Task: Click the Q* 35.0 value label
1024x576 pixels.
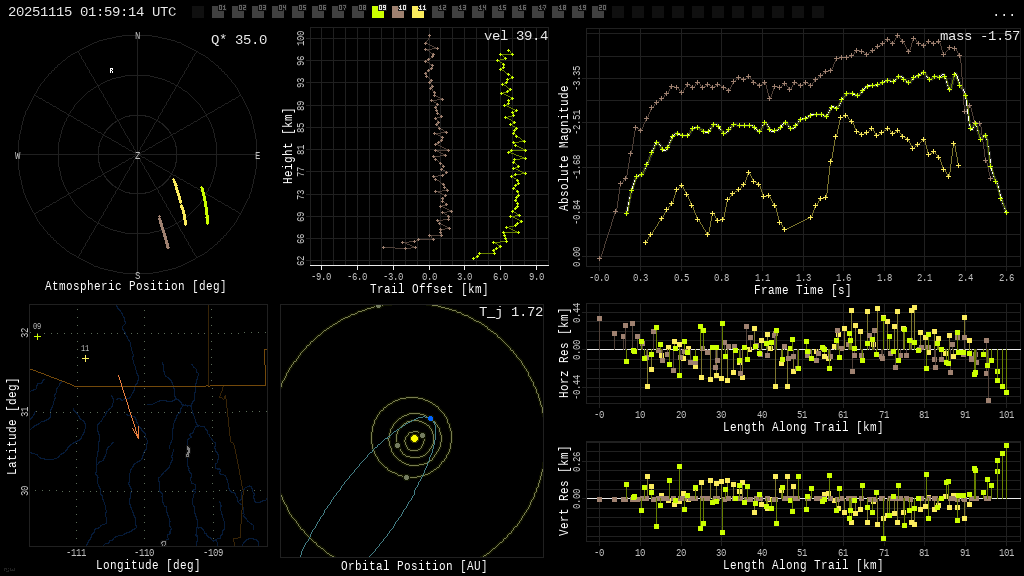Action: coord(239,40)
